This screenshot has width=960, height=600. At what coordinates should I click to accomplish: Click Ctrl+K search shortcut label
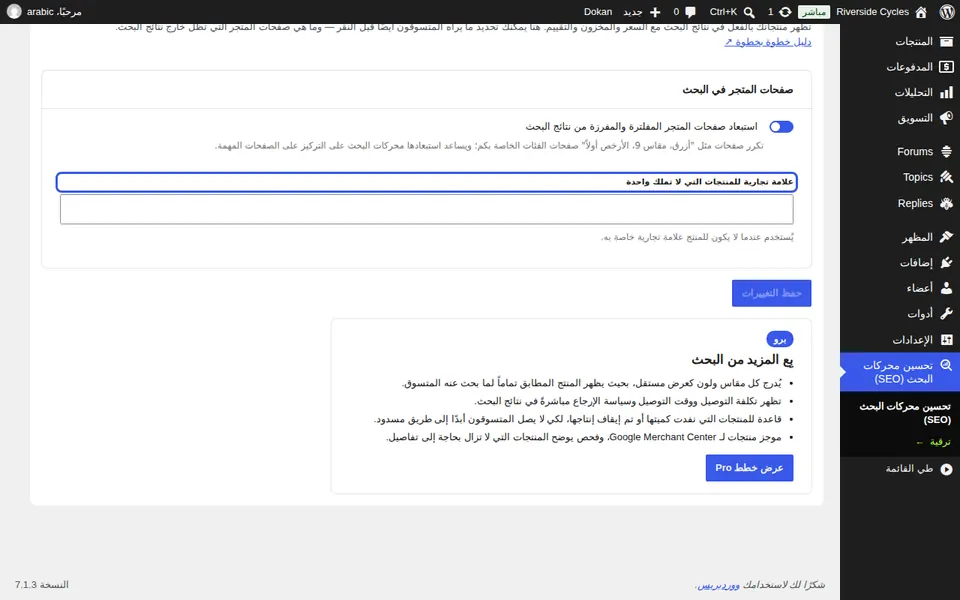[x=723, y=12]
